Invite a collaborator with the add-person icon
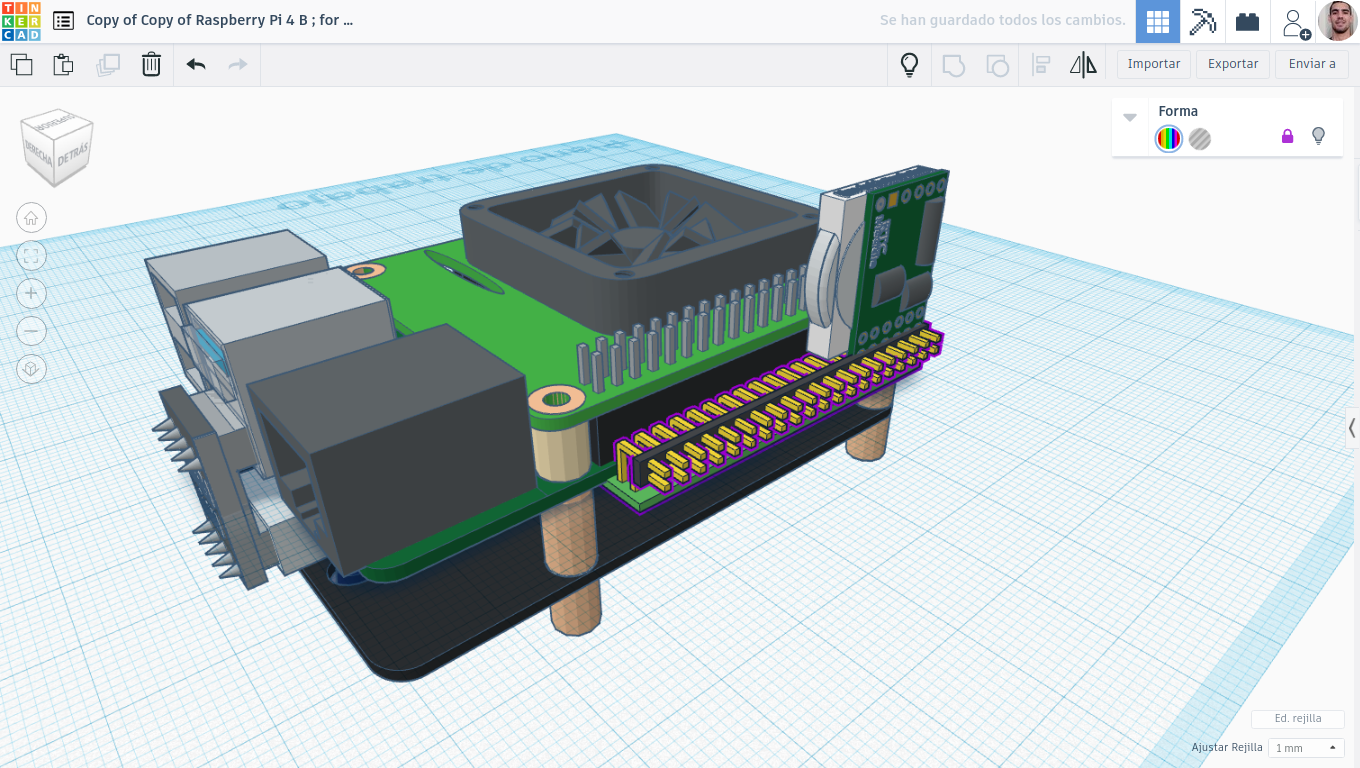 tap(1296, 22)
